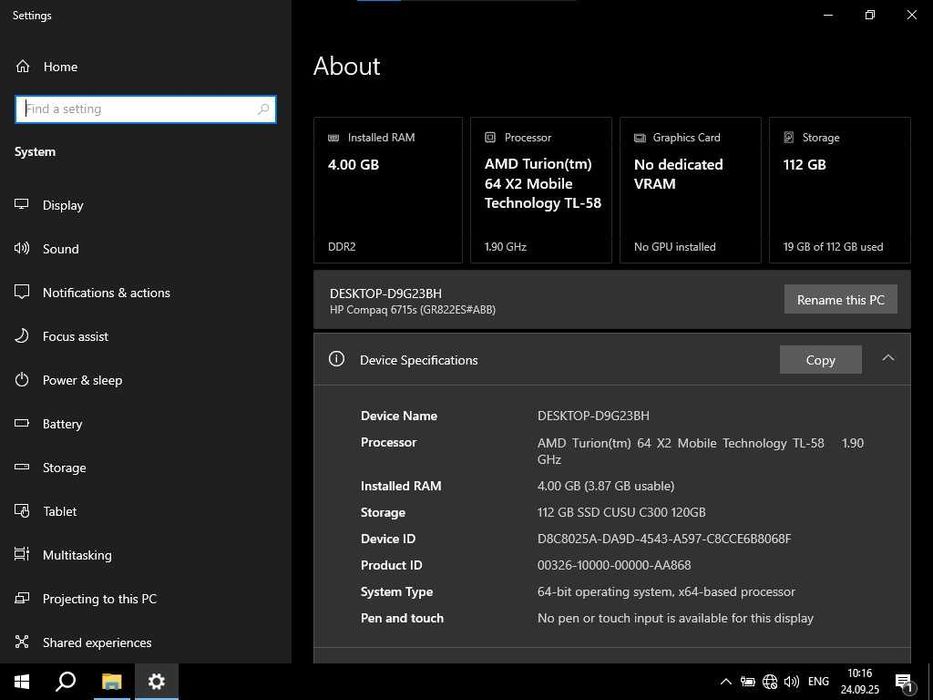933x700 pixels.
Task: Click the HP Compaq 6715s model text
Action: pyautogui.click(x=412, y=310)
